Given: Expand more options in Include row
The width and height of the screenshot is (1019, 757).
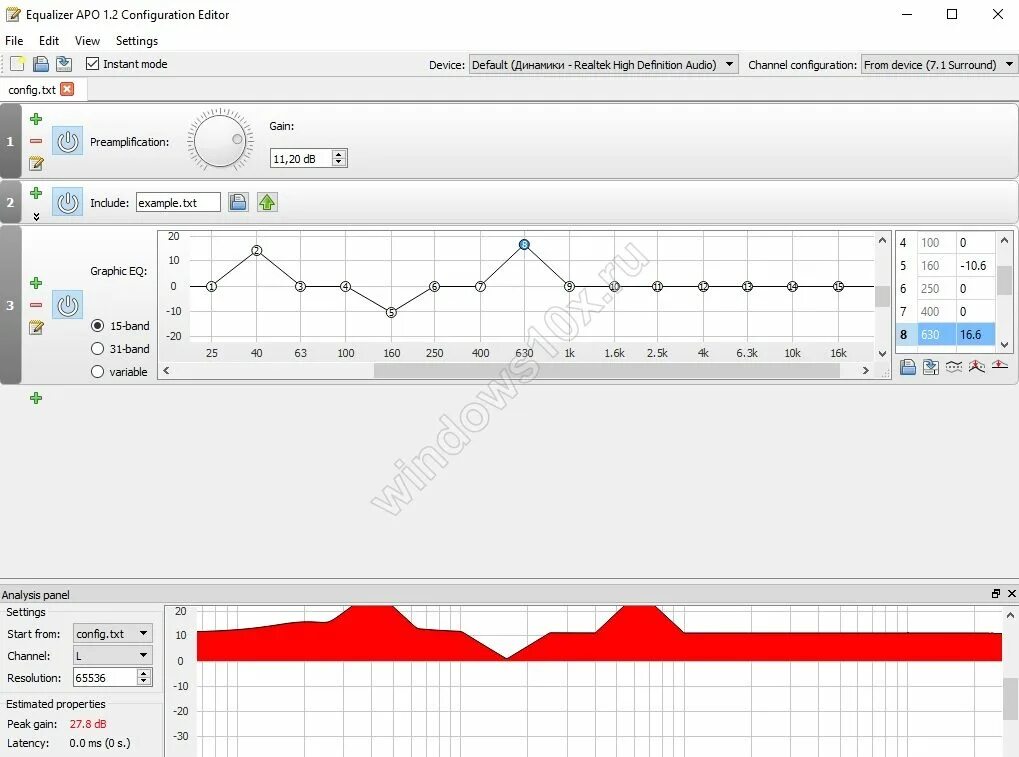Looking at the screenshot, I should point(36,216).
